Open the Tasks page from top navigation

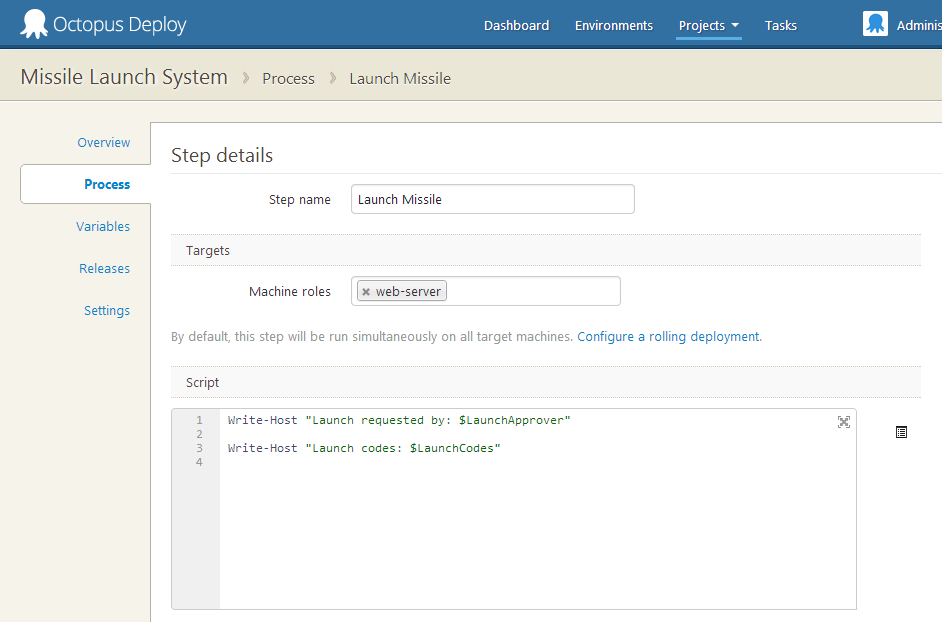[780, 26]
